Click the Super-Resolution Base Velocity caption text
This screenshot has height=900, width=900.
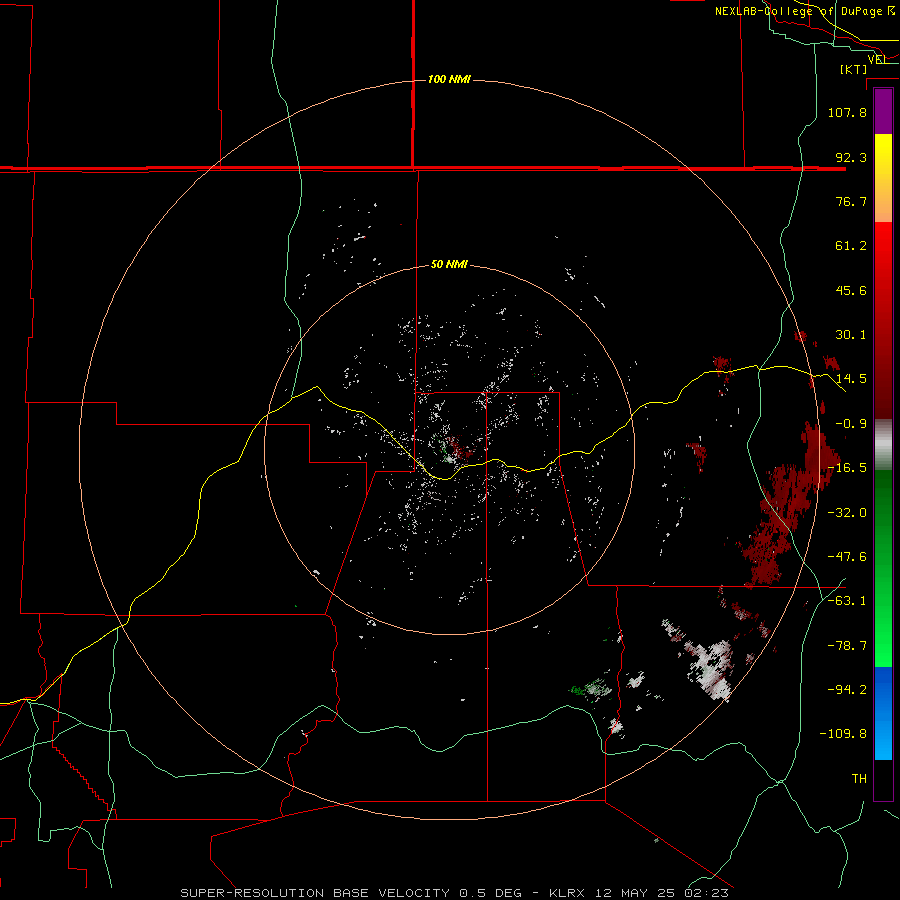tap(454, 893)
